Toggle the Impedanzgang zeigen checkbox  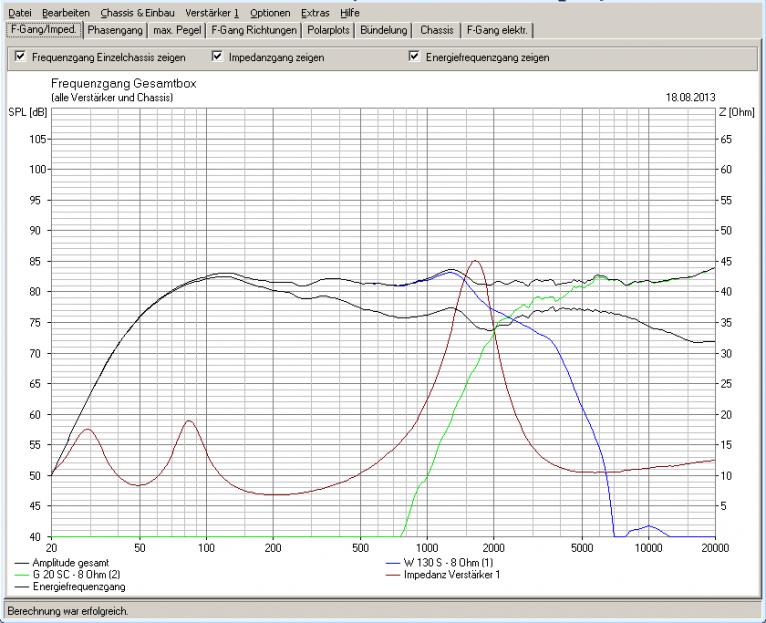[217, 58]
